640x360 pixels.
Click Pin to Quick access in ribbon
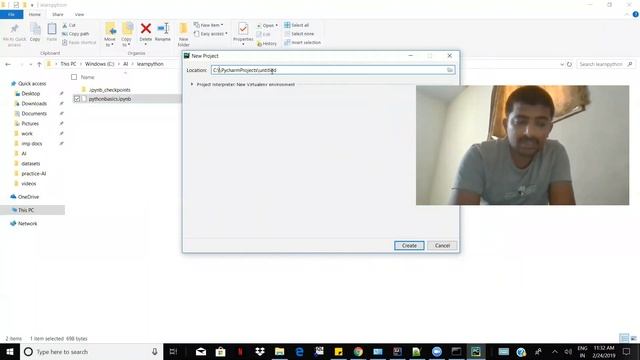tap(14, 34)
